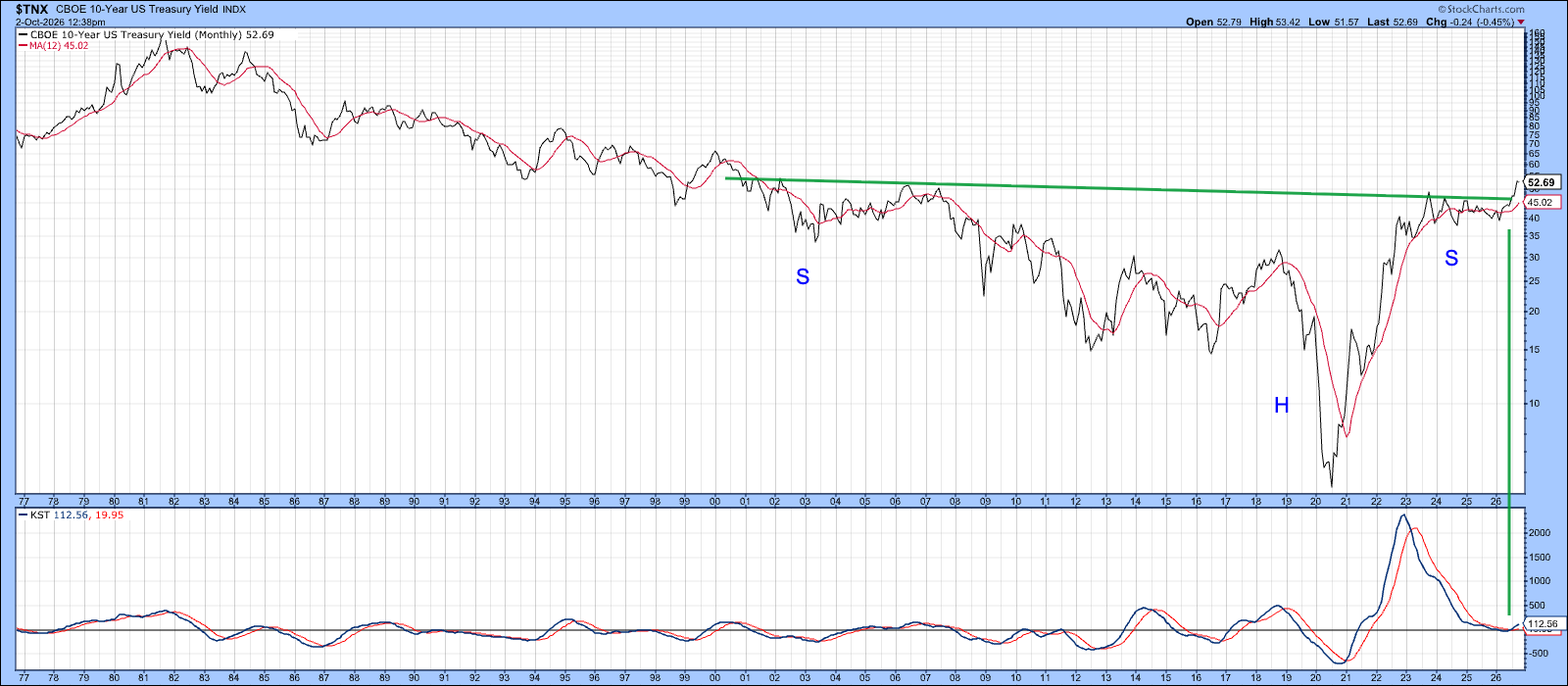This screenshot has height=686, width=1568.
Task: Click the right shoulder 'S' annotation near 2024
Action: click(x=1451, y=259)
